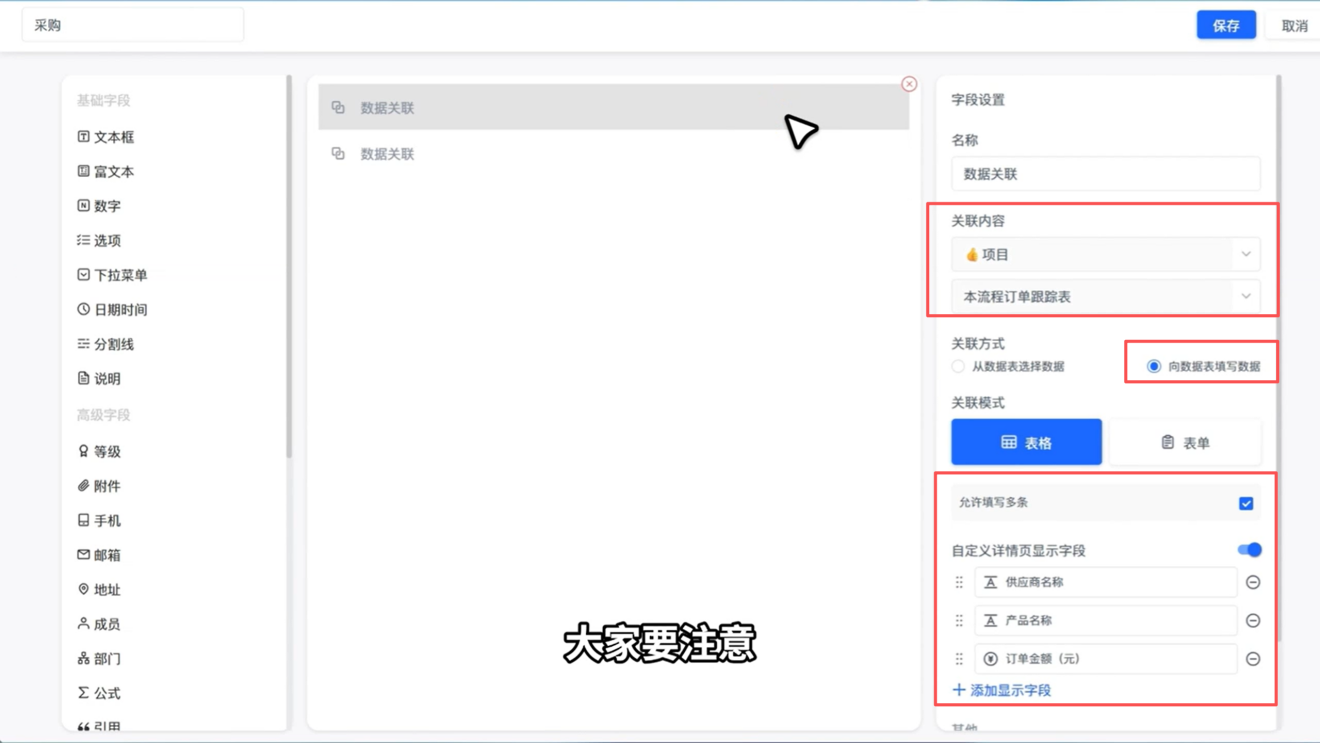
Task: Click the 说明 document icon
Action: click(x=84, y=379)
